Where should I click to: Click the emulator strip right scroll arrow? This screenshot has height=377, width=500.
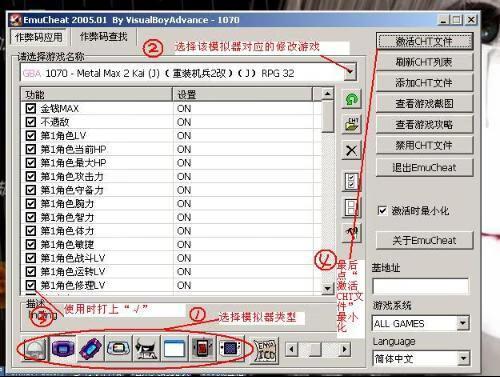click(344, 349)
